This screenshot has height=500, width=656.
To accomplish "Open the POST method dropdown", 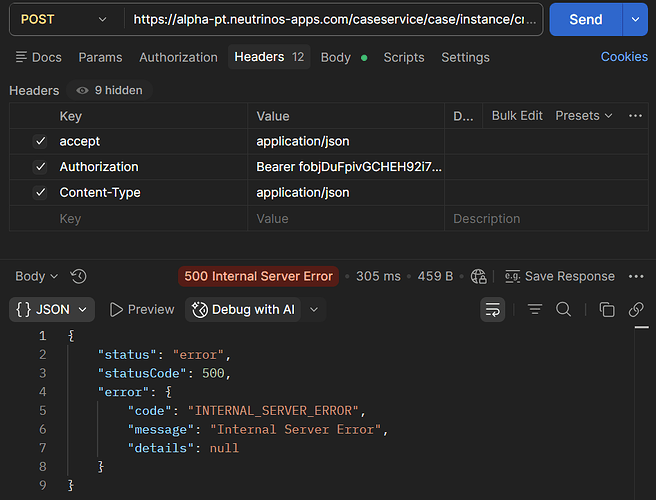I will tap(64, 19).
